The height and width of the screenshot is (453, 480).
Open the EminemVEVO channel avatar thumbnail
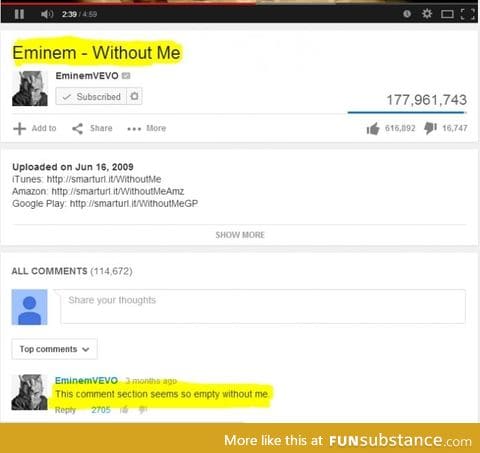30,89
